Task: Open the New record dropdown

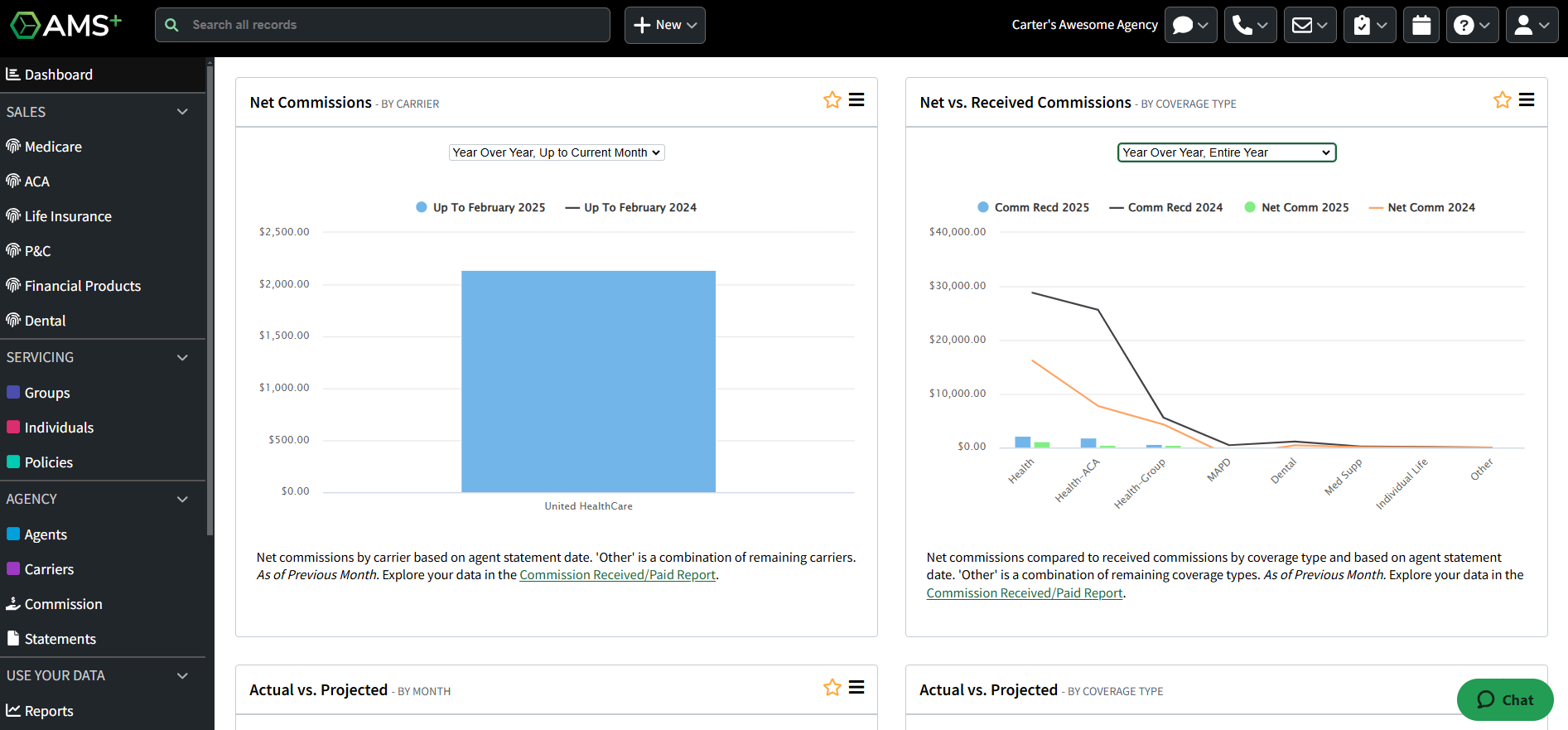Action: pos(664,25)
